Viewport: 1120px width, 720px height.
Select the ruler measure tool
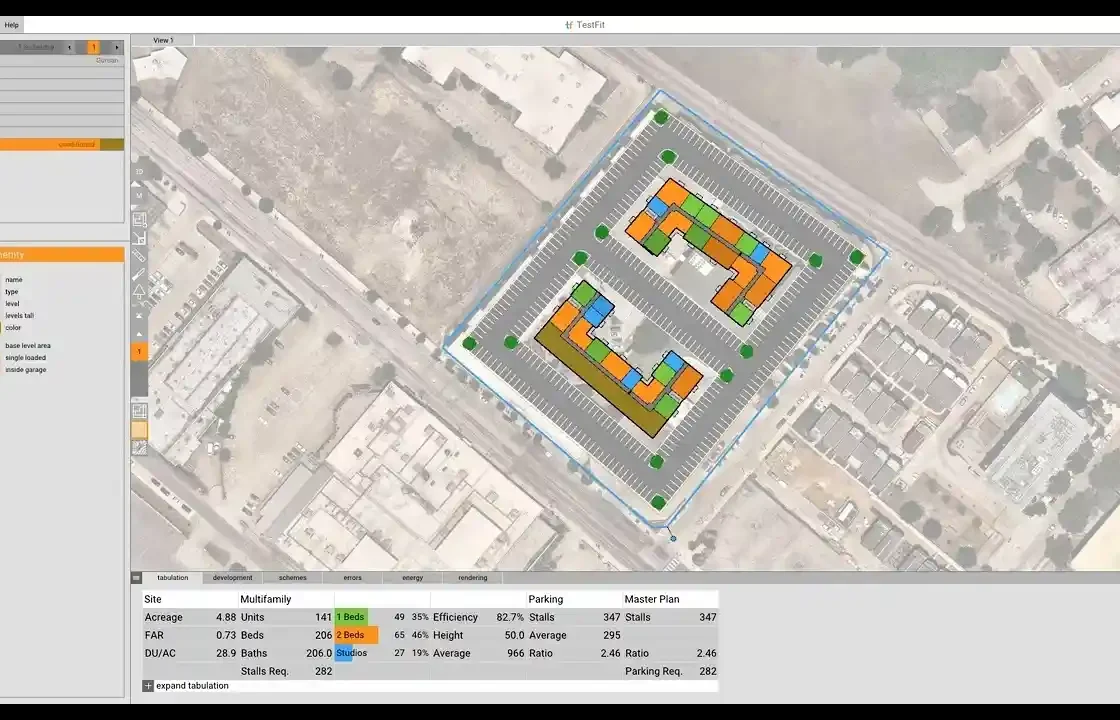tap(139, 255)
